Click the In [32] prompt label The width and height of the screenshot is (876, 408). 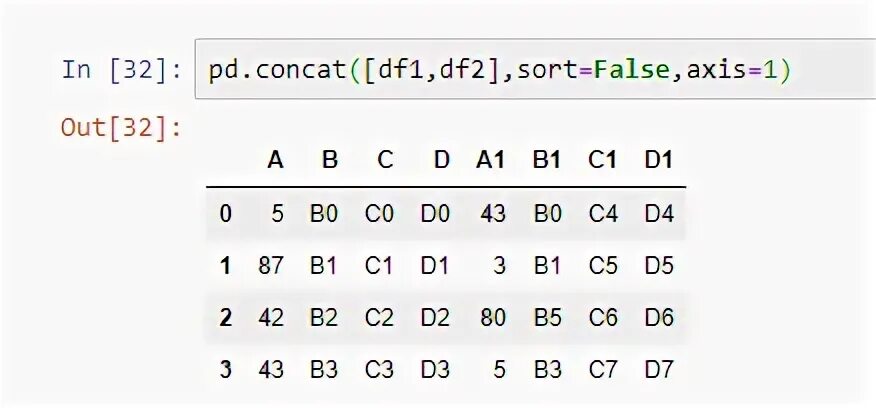(122, 70)
